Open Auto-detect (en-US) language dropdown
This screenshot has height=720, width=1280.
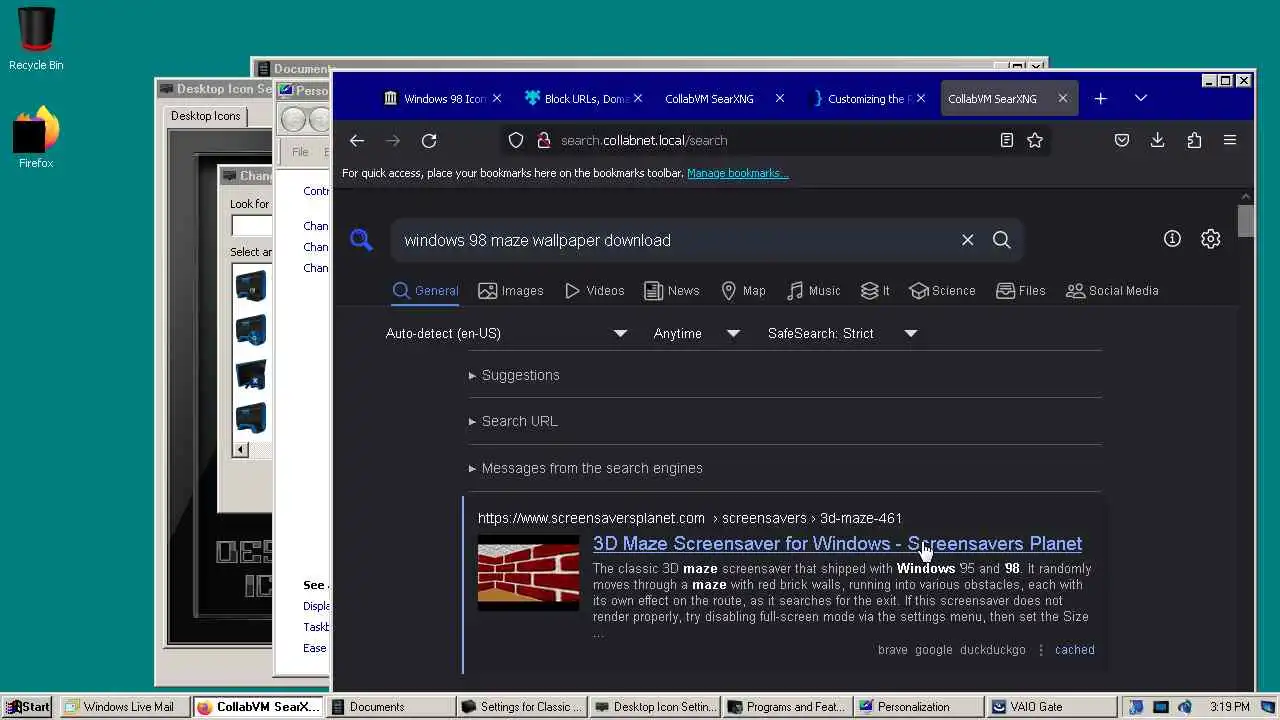[506, 334]
